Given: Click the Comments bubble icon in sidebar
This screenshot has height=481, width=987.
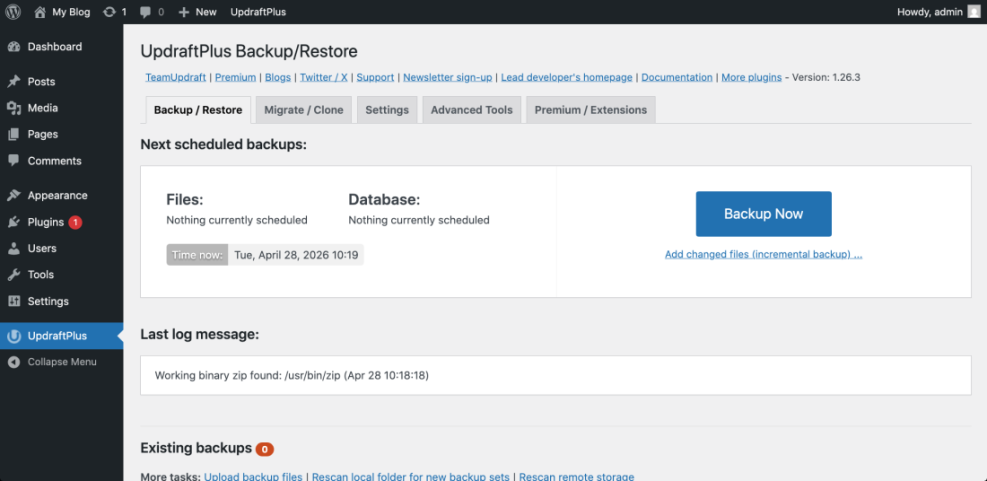Looking at the screenshot, I should point(14,161).
